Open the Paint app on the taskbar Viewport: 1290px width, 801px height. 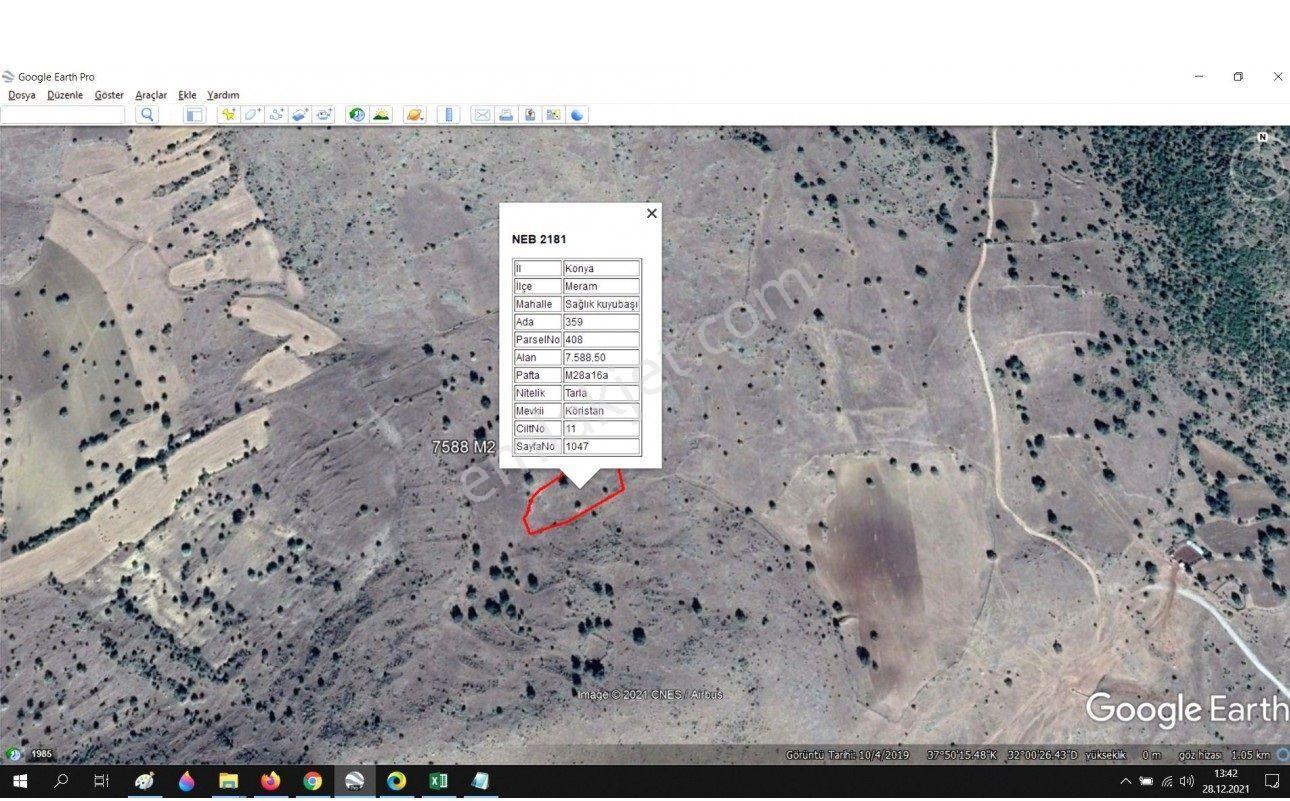tap(145, 781)
